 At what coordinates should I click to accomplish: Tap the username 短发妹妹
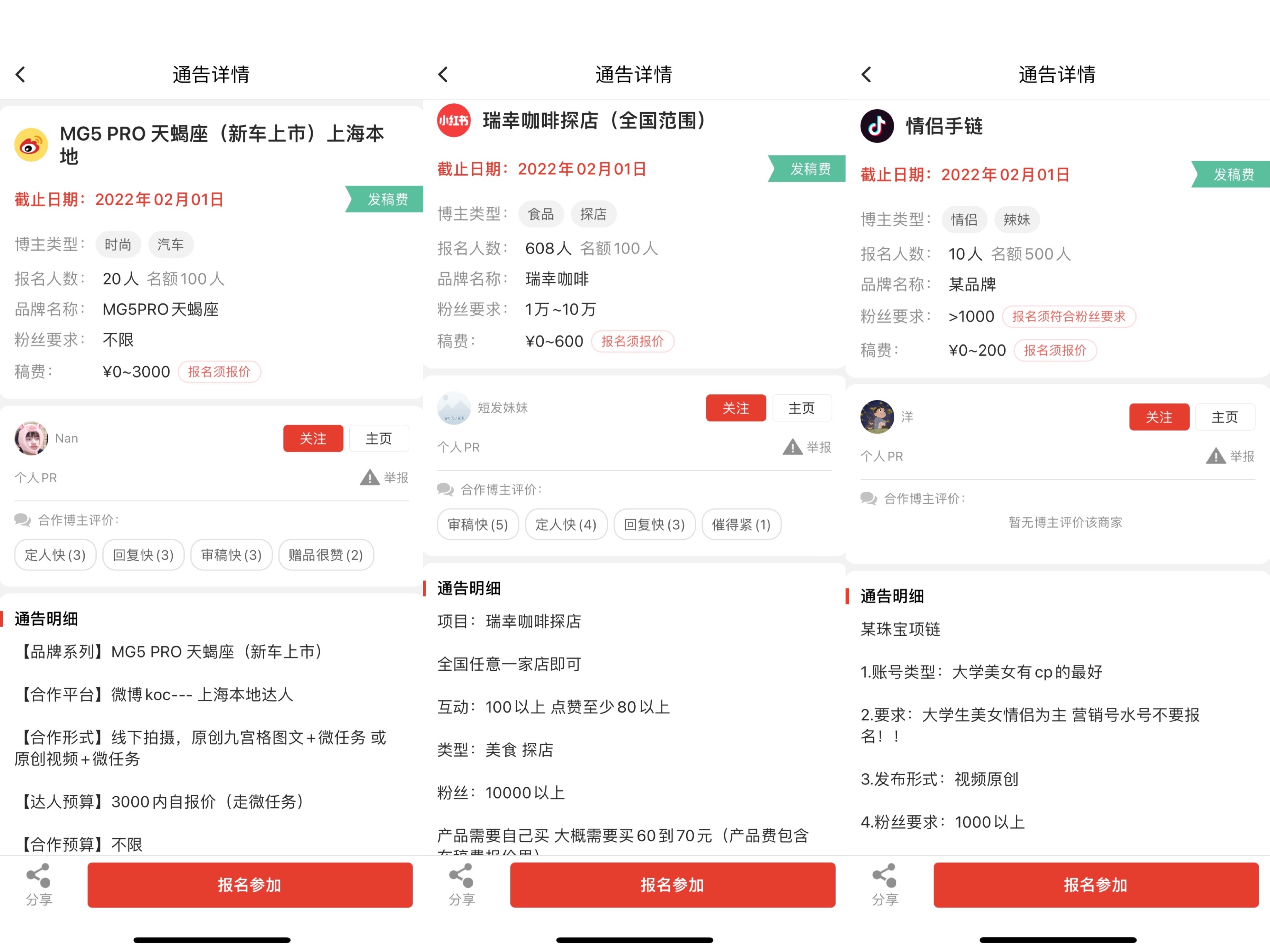pyautogui.click(x=503, y=408)
